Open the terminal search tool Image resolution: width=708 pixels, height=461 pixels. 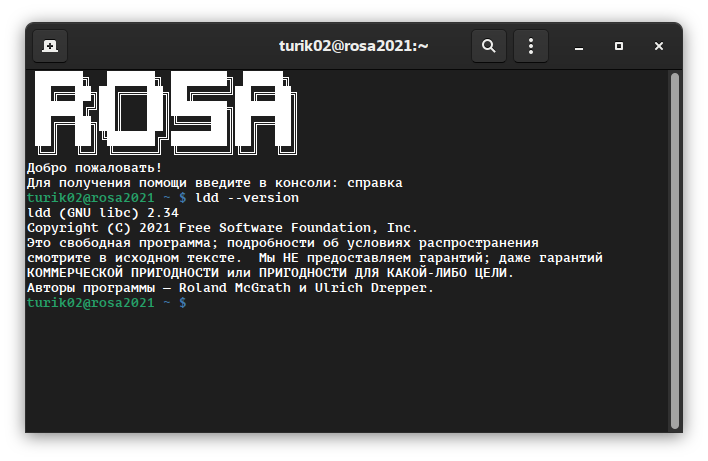coord(489,46)
